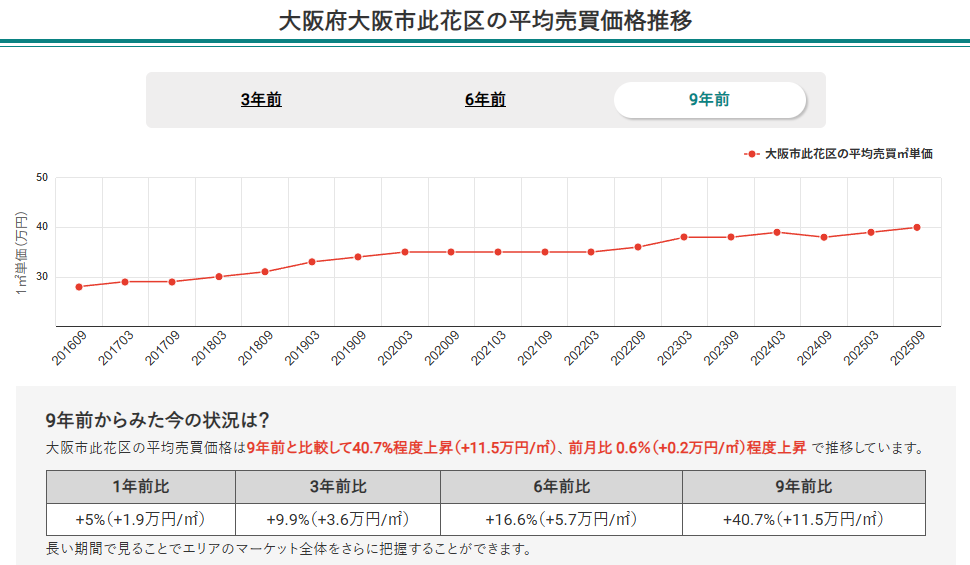970x565 pixels.
Task: Click the red legend marker icon
Action: coord(752,154)
